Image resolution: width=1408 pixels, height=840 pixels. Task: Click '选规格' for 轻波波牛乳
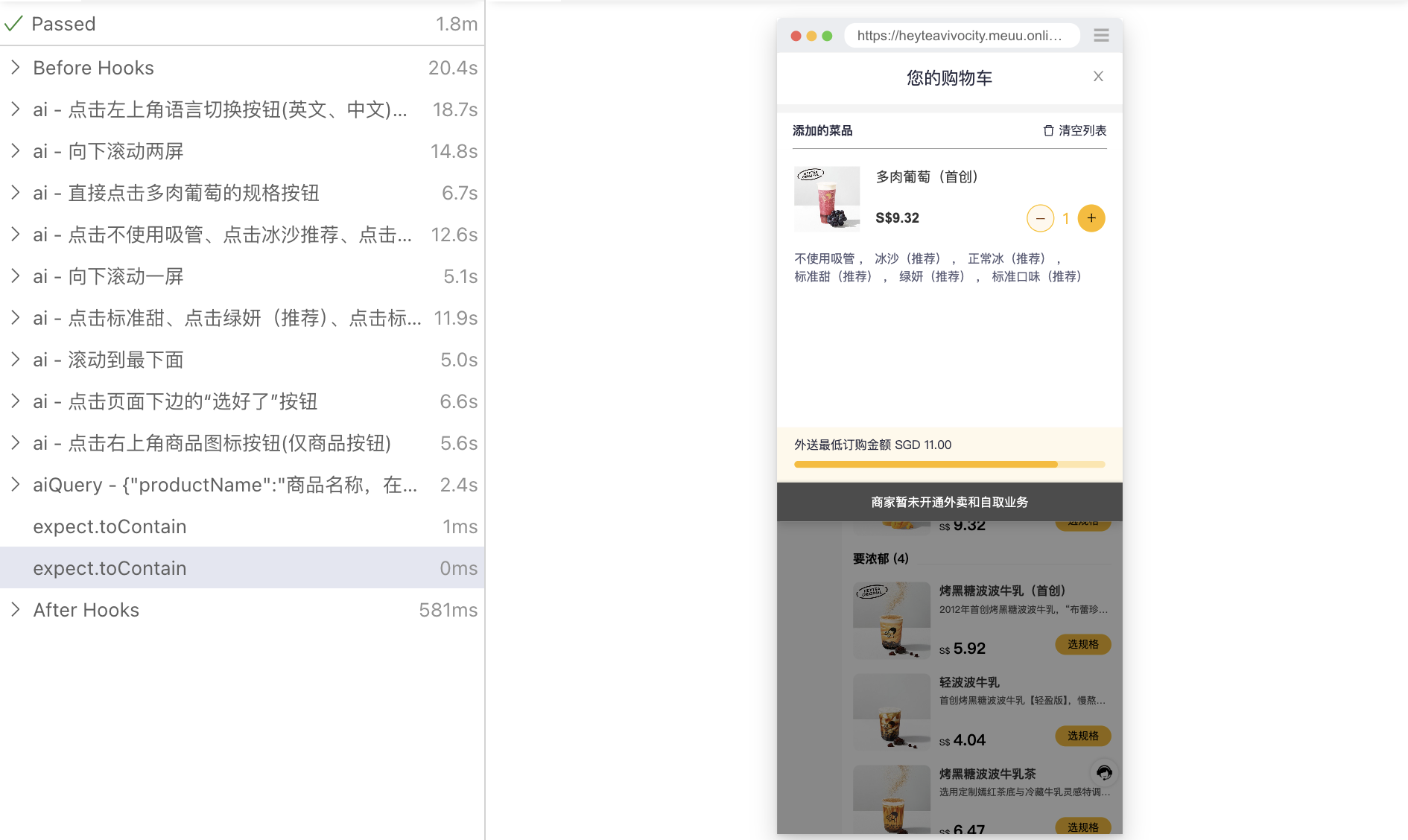coord(1082,736)
